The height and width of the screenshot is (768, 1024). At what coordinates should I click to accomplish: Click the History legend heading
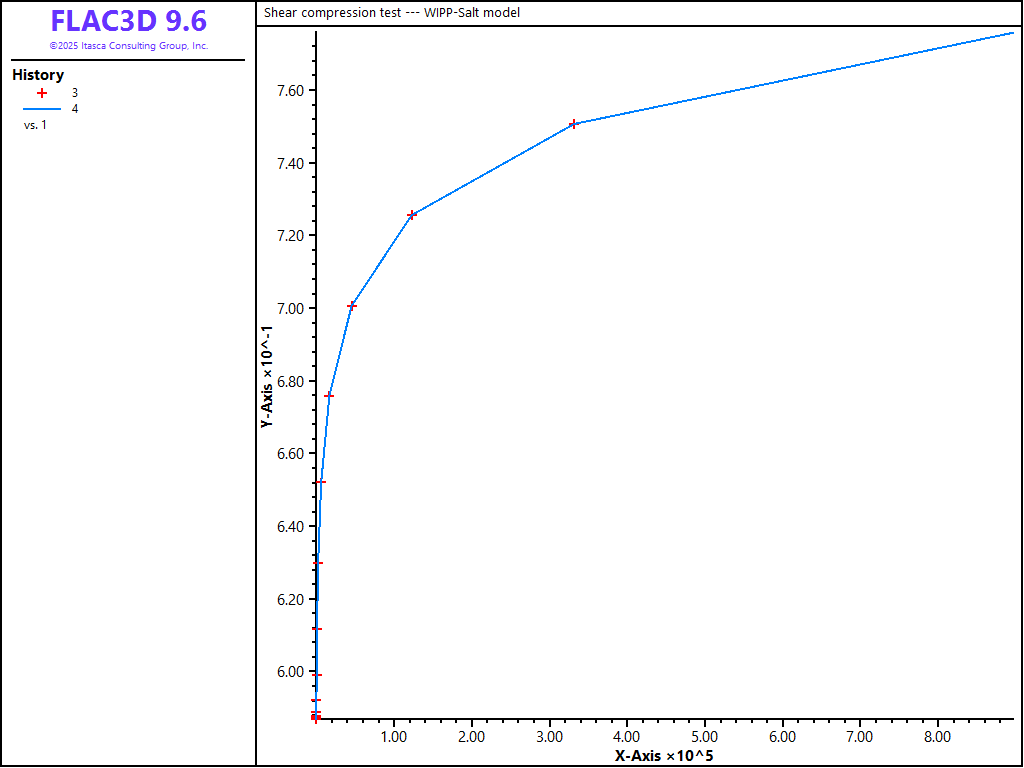[38, 75]
